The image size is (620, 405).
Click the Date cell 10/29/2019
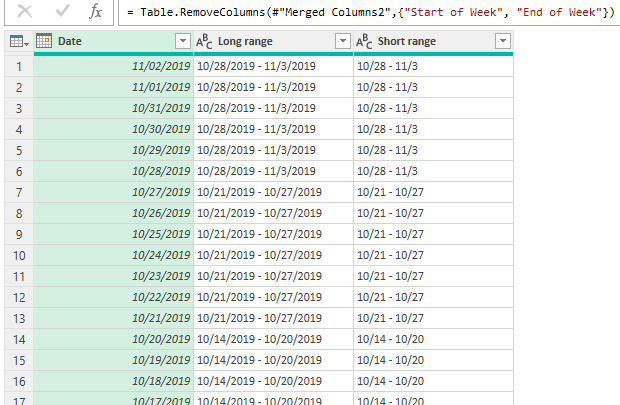tap(113, 150)
